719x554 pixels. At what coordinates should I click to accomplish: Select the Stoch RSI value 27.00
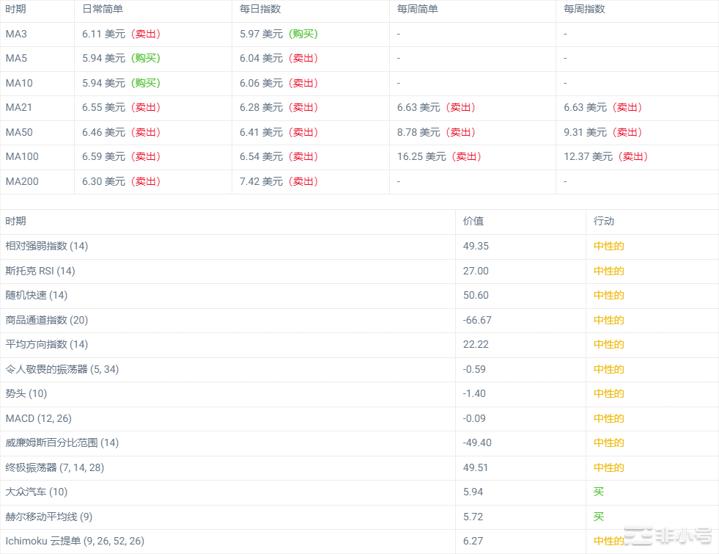tap(476, 271)
